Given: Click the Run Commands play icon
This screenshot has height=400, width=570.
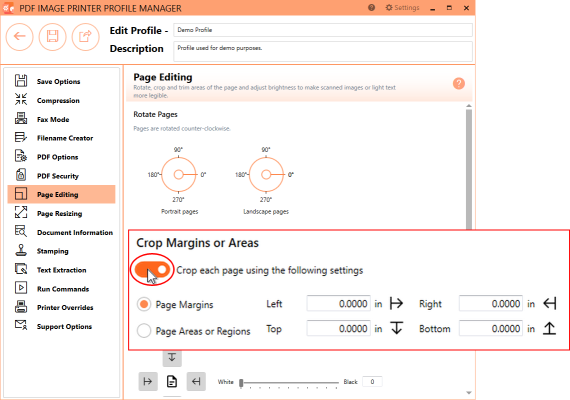Looking at the screenshot, I should pos(21,287).
